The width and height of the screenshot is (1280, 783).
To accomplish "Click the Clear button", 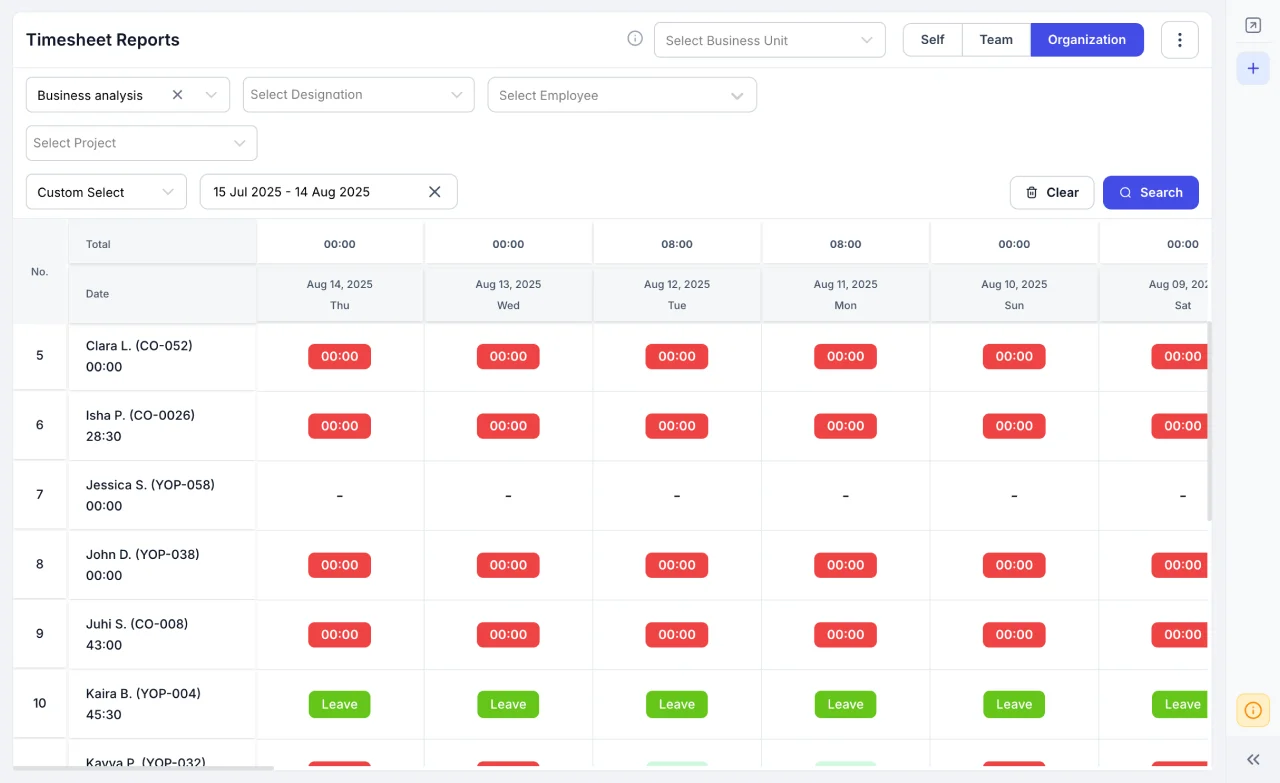I will pyautogui.click(x=1052, y=192).
